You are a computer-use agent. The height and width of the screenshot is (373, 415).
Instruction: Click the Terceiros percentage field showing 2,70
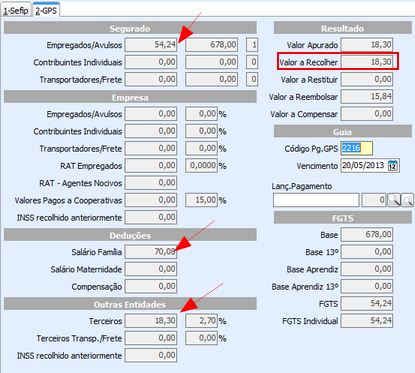[x=202, y=321]
